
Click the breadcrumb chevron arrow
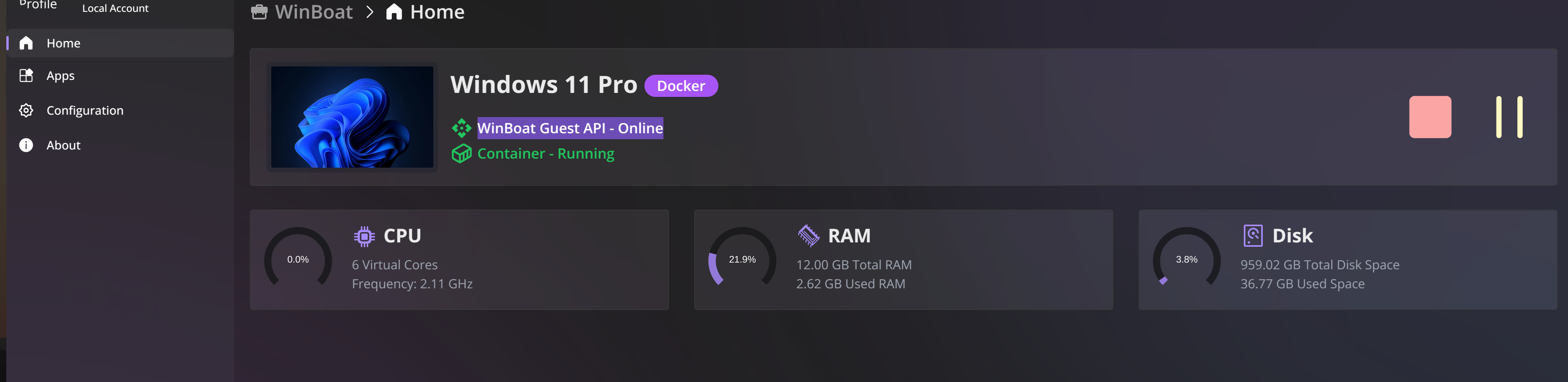tap(370, 11)
